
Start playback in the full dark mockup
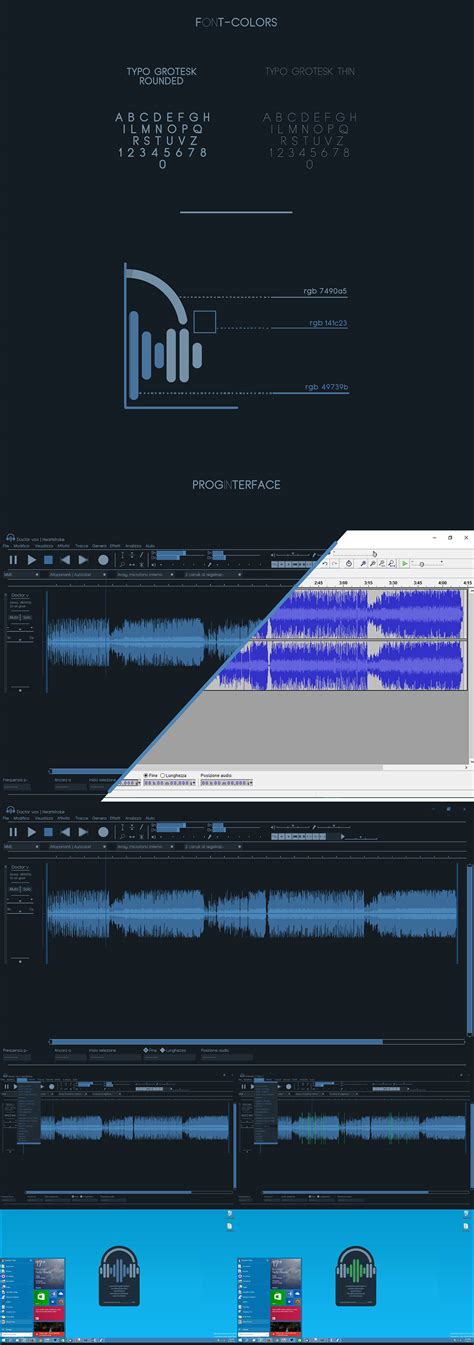tap(32, 831)
